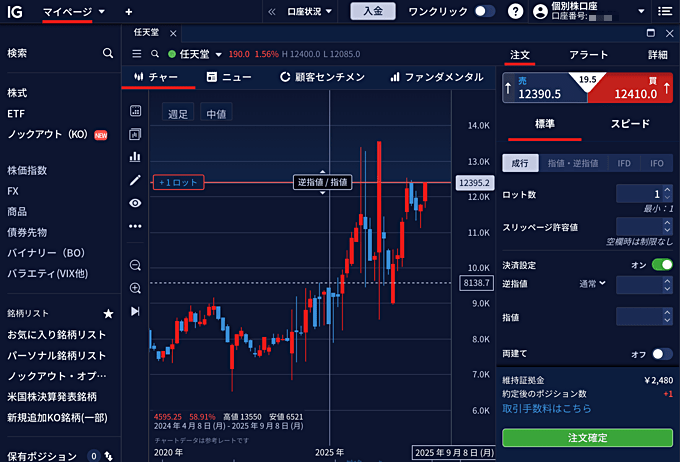Image resolution: width=680 pixels, height=462 pixels.
Task: Open お気に入り銘柄リスト
Action: point(56,334)
